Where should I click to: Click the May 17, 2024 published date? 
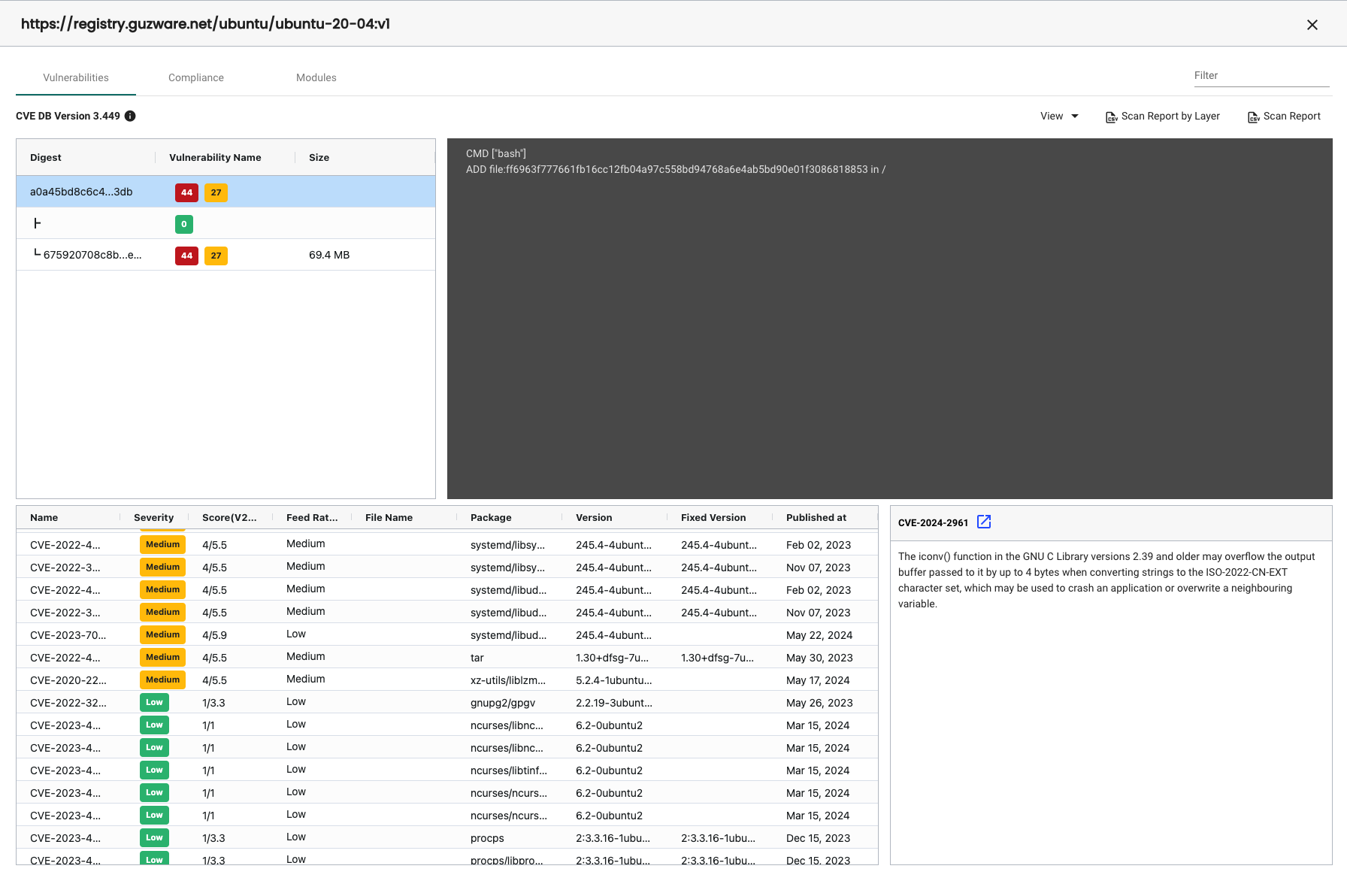point(818,680)
